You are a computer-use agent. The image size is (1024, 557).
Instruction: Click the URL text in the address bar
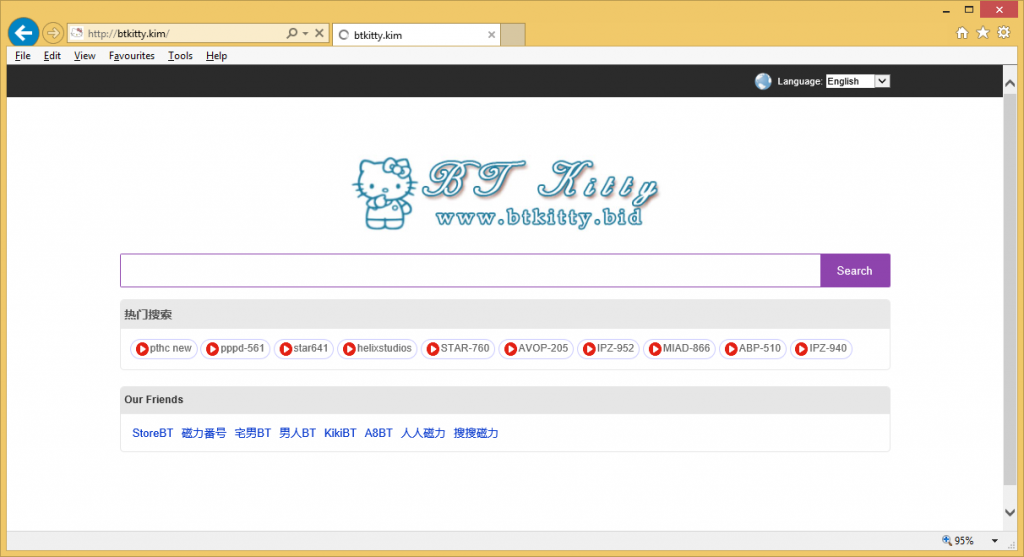click(x=129, y=33)
